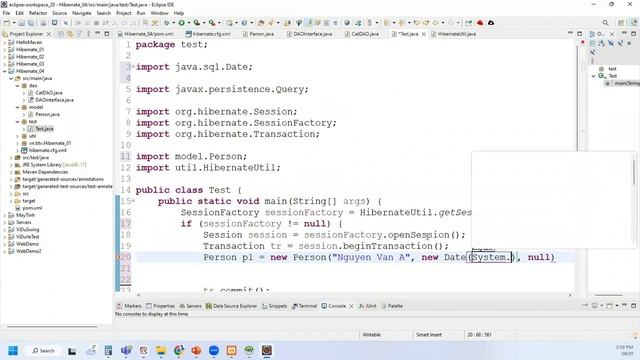Screen dimensions: 640x360
Task: Select JRE System Library in Project Explorer
Action: click(x=54, y=165)
